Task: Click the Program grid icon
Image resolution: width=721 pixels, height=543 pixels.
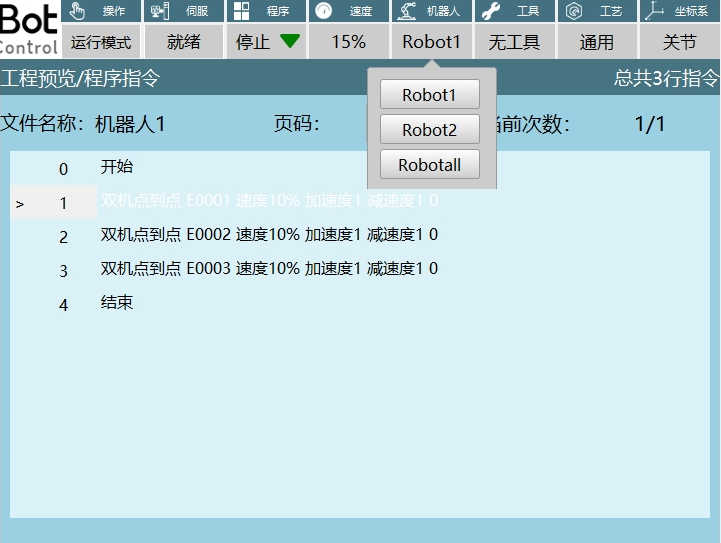Action: point(242,11)
